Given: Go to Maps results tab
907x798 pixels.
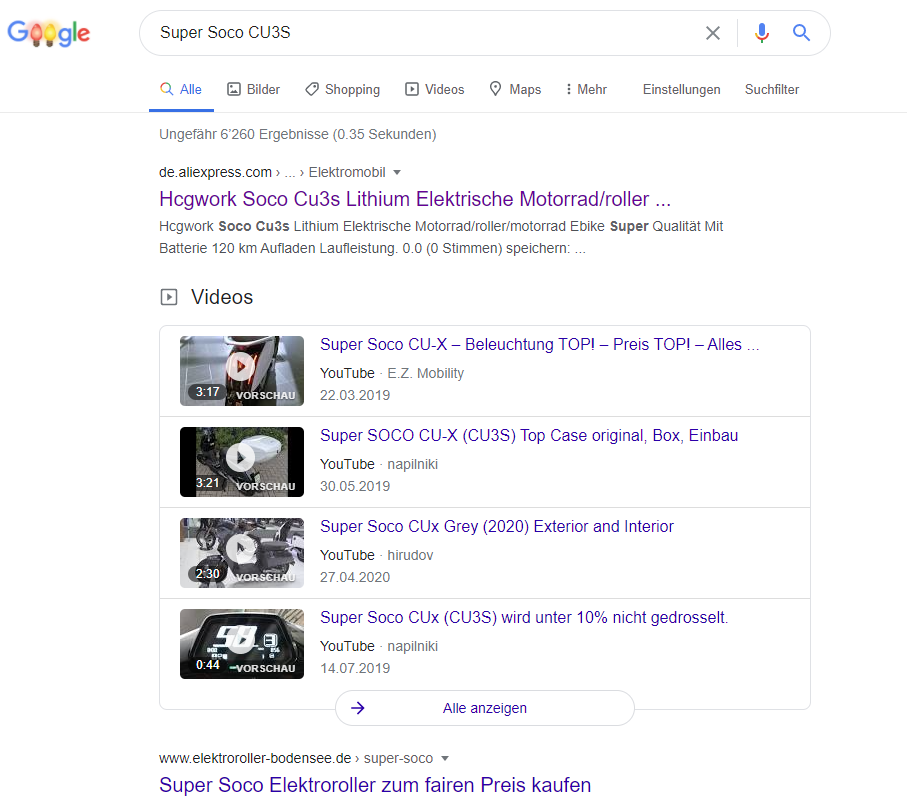Looking at the screenshot, I should (x=515, y=89).
